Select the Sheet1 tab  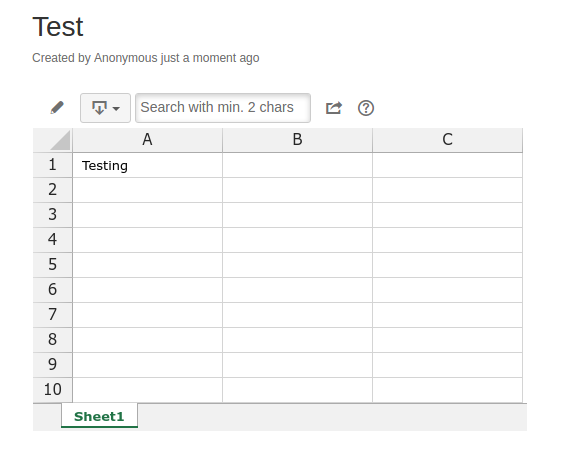coord(99,416)
